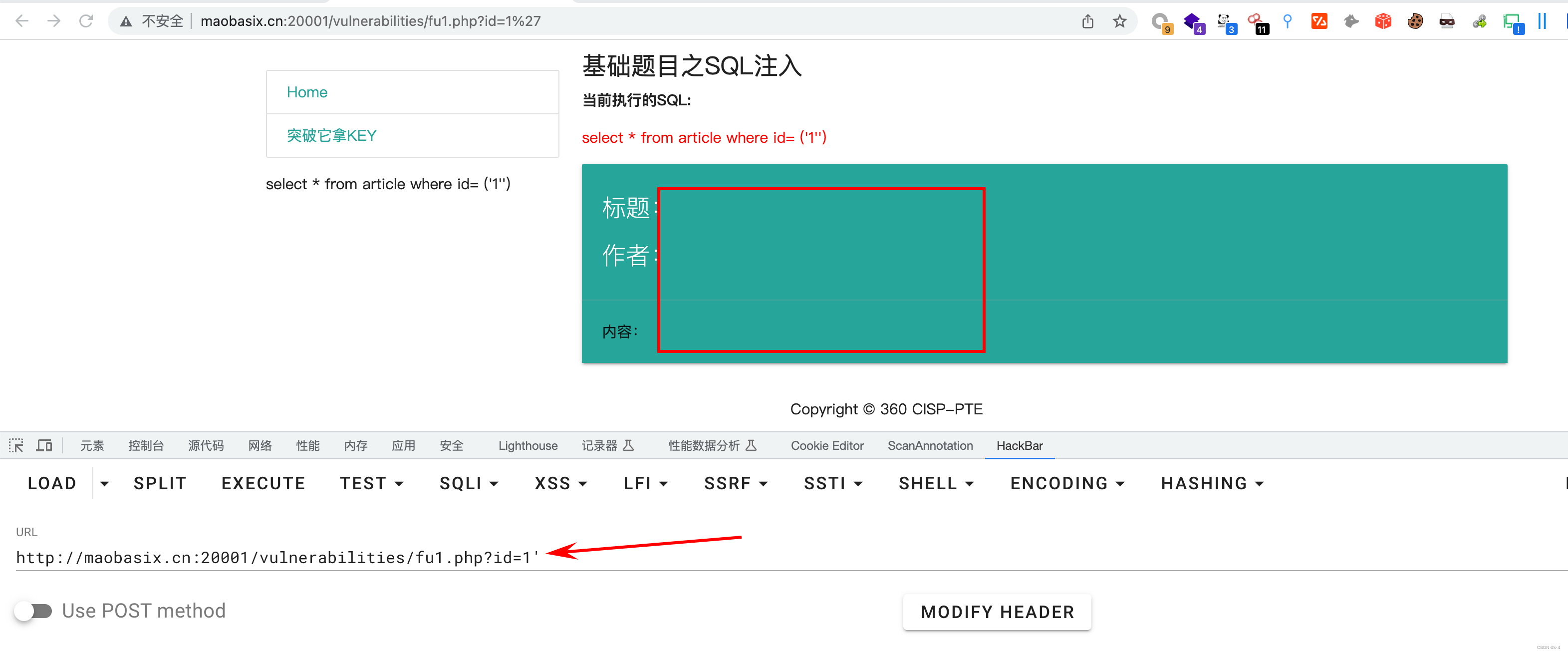The image size is (1568, 654).
Task: Toggle the device emulation toolbar
Action: pyautogui.click(x=44, y=445)
